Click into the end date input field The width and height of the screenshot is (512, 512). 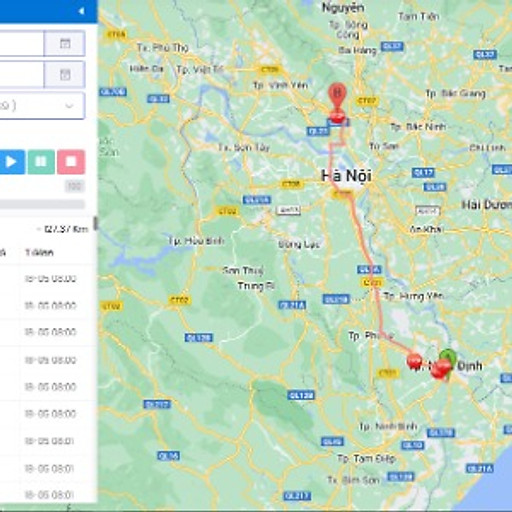coord(22,74)
